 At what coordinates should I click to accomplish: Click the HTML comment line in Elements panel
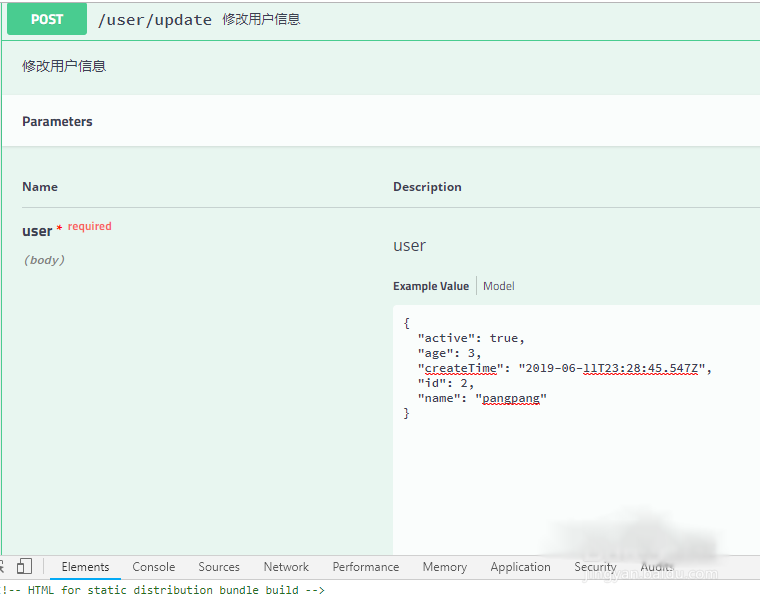pyautogui.click(x=165, y=590)
